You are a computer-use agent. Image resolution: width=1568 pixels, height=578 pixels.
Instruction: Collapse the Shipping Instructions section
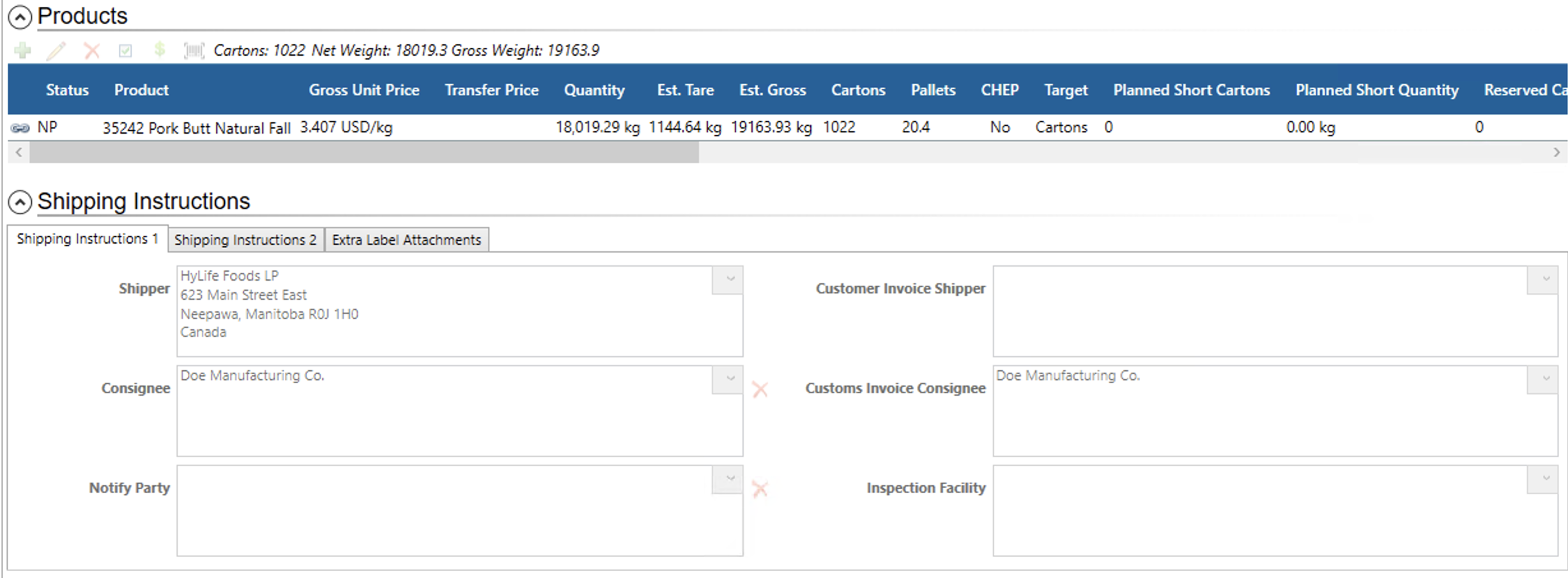[x=20, y=203]
